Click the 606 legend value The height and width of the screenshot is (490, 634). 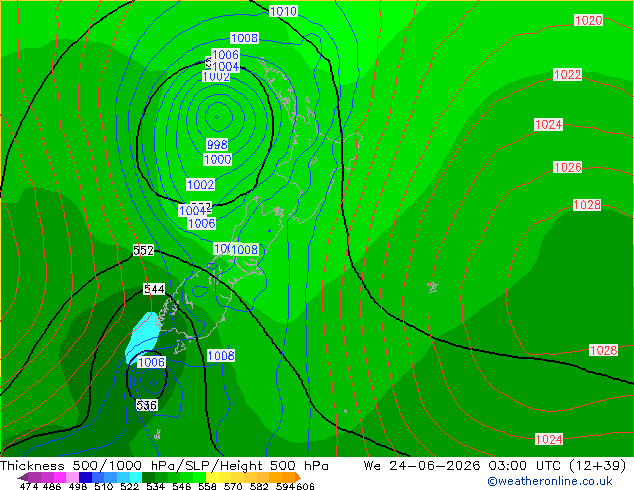(305, 486)
